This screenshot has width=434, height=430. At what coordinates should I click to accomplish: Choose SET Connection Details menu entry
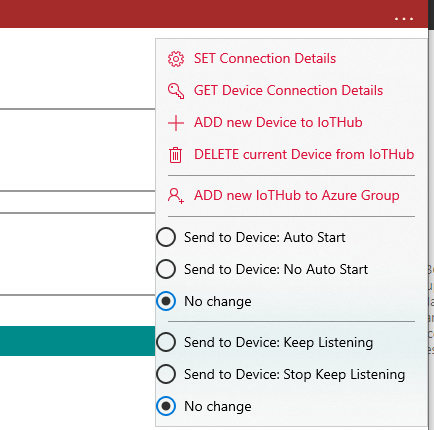tap(265, 59)
